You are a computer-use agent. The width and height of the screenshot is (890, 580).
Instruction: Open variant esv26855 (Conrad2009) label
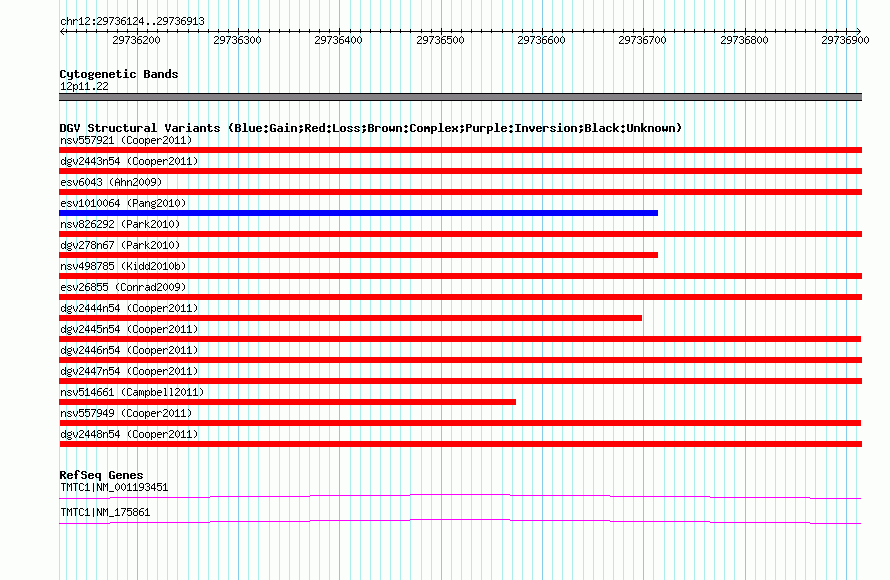point(123,287)
